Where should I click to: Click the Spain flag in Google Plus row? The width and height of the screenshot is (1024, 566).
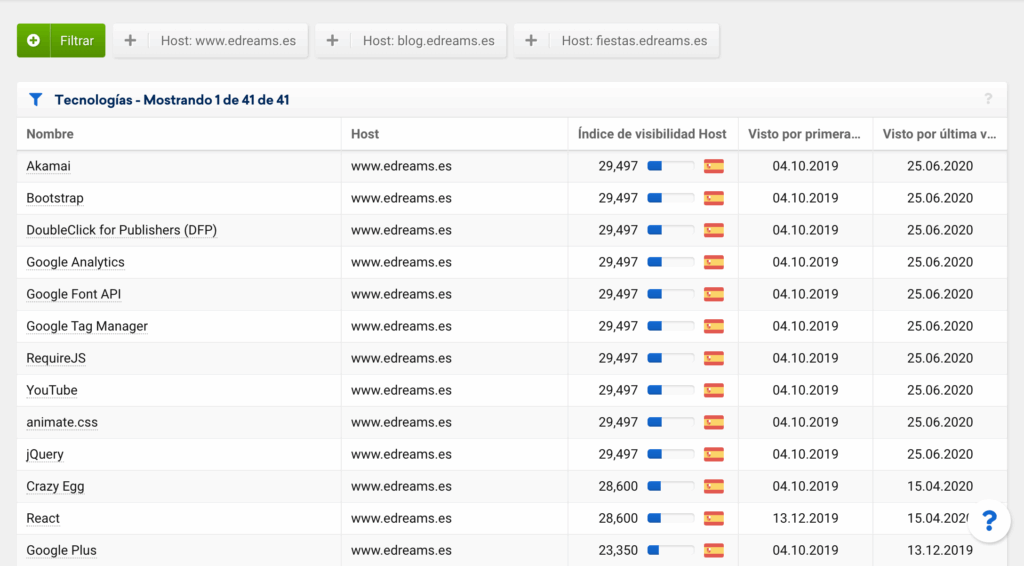point(714,550)
